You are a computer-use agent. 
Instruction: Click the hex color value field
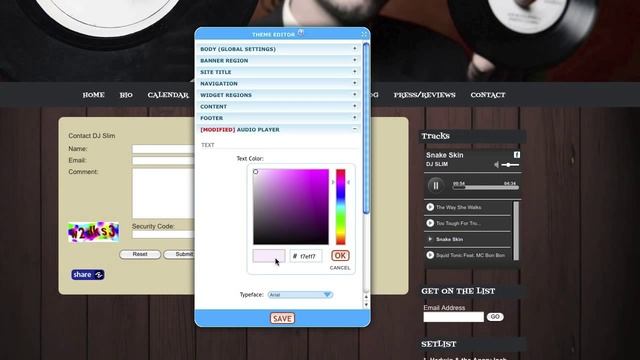pos(306,256)
